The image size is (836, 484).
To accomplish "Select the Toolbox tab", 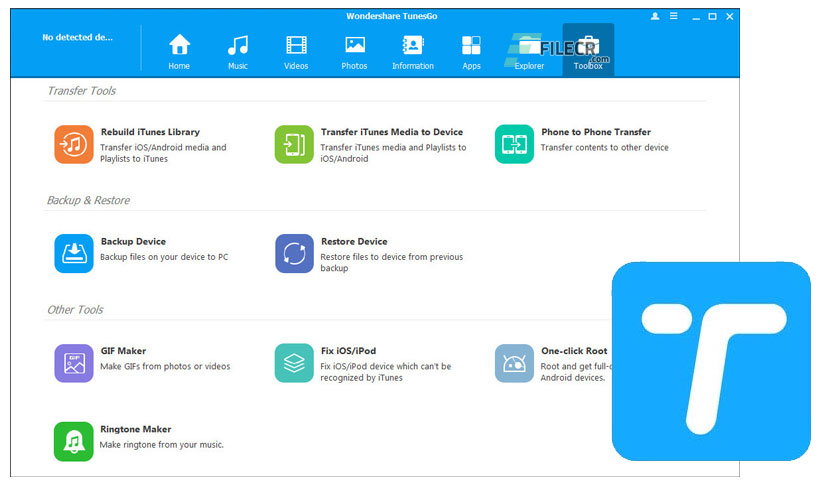I will 588,50.
